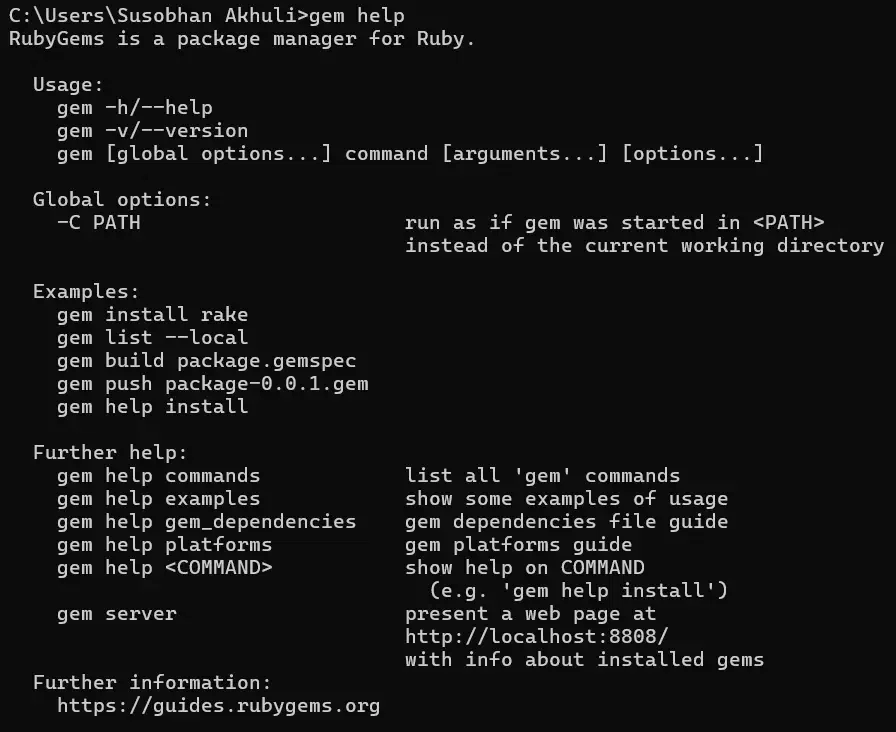
Task: Click the 'gem help examples' text
Action: (x=158, y=499)
